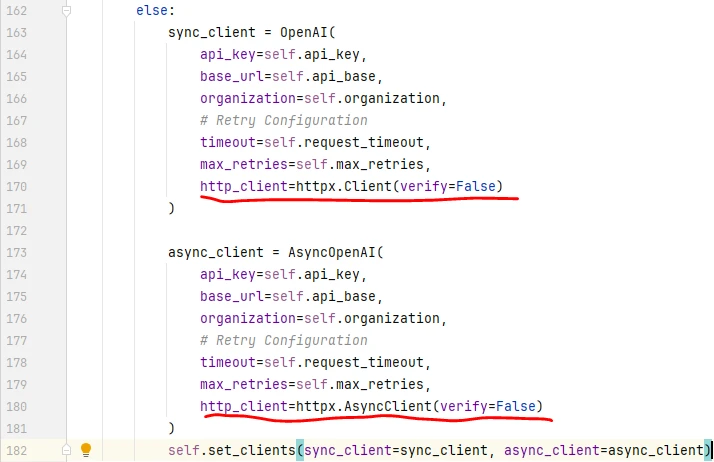
Task: Place cursor on httpx.Client(verify=False) text
Action: pyautogui.click(x=399, y=187)
